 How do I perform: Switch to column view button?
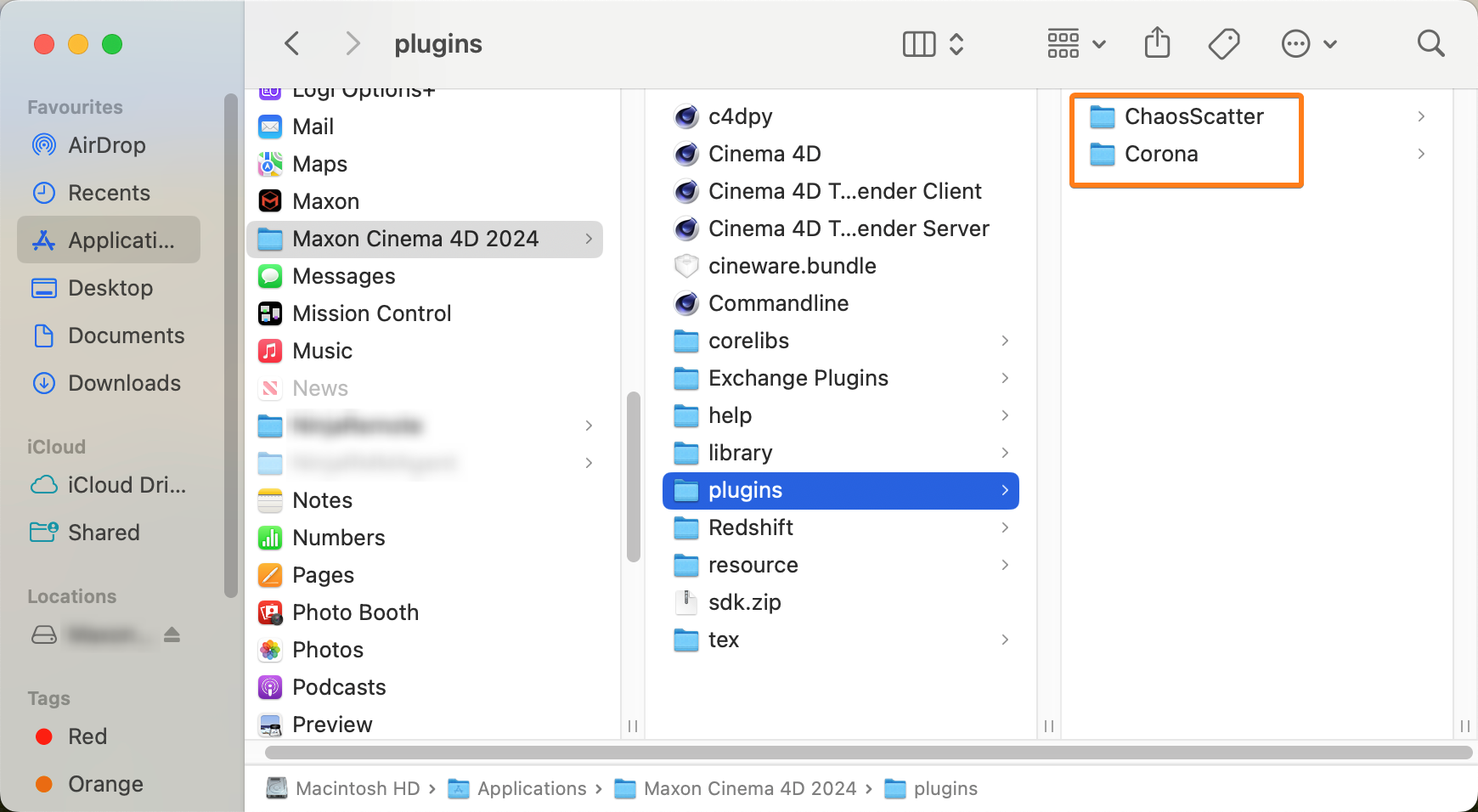click(919, 43)
